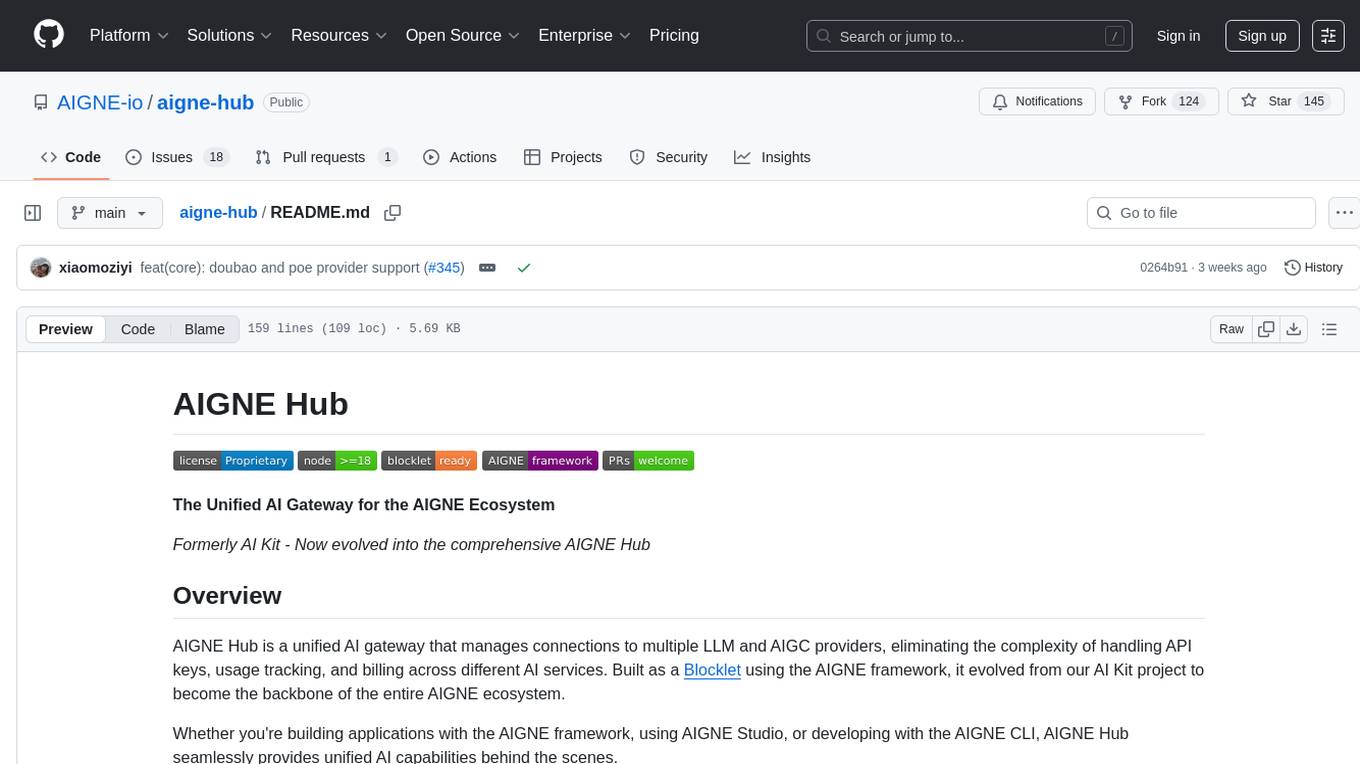Screen dimensions: 1360x764
Task: Click the PRs welcome badge
Action: (648, 461)
